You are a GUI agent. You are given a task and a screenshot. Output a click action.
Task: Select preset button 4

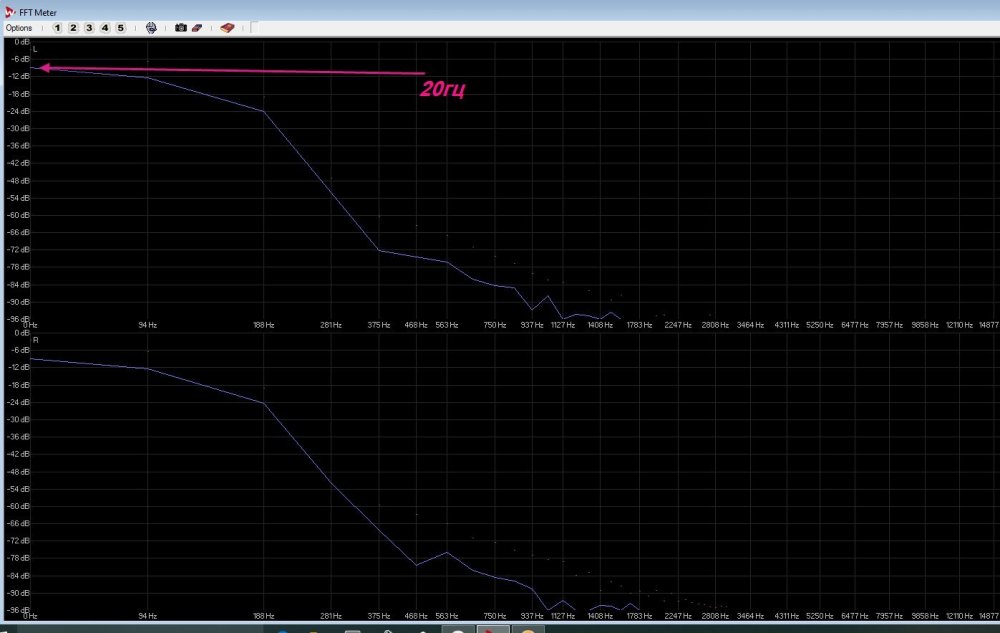(105, 28)
